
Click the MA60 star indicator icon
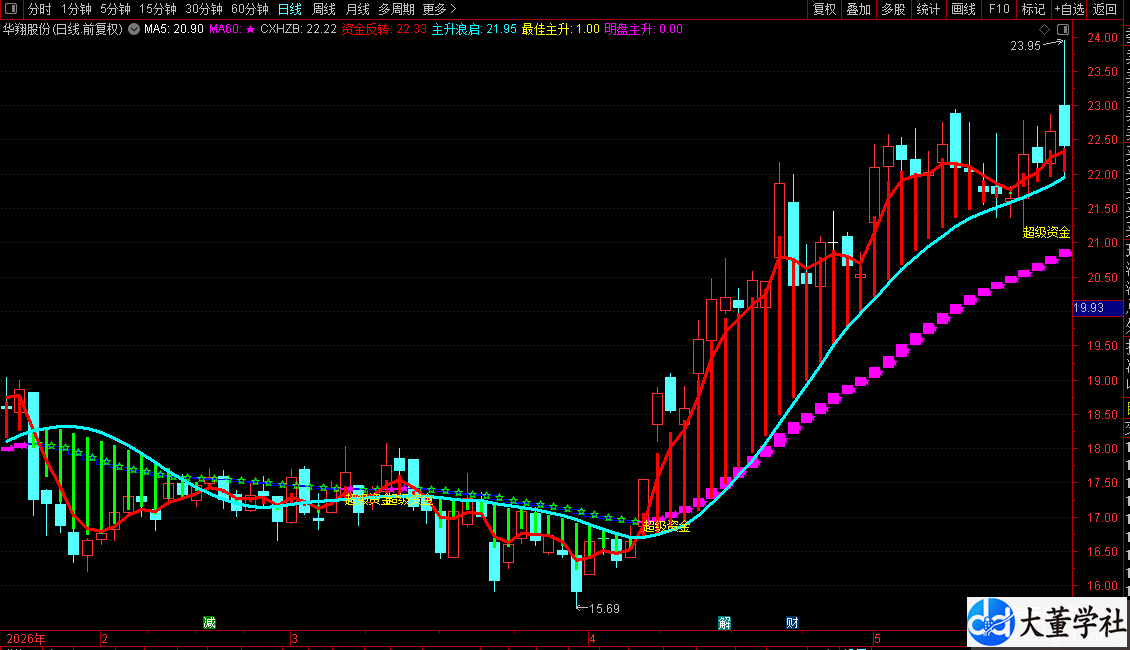(250, 30)
